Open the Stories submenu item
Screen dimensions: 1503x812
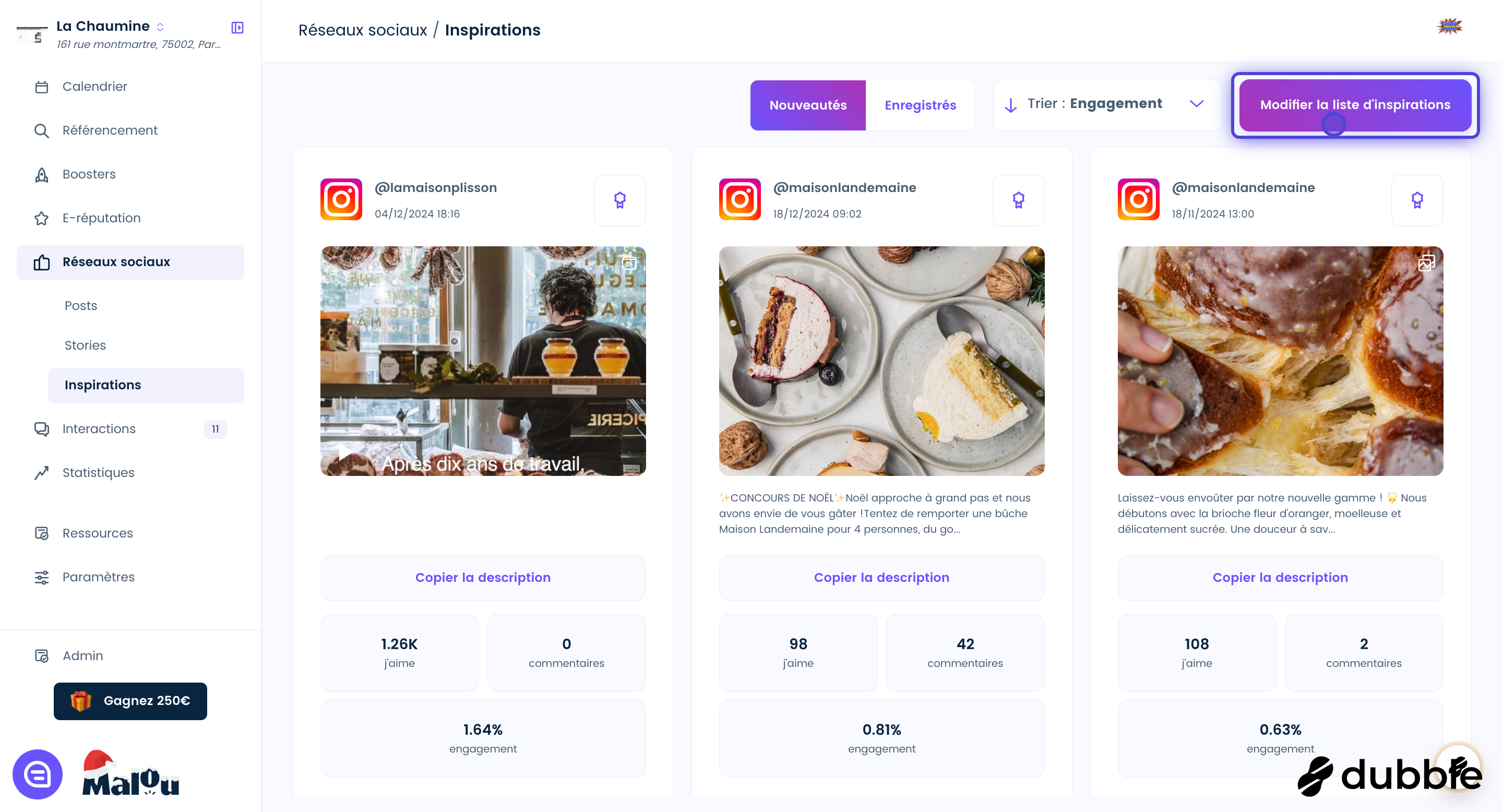85,345
